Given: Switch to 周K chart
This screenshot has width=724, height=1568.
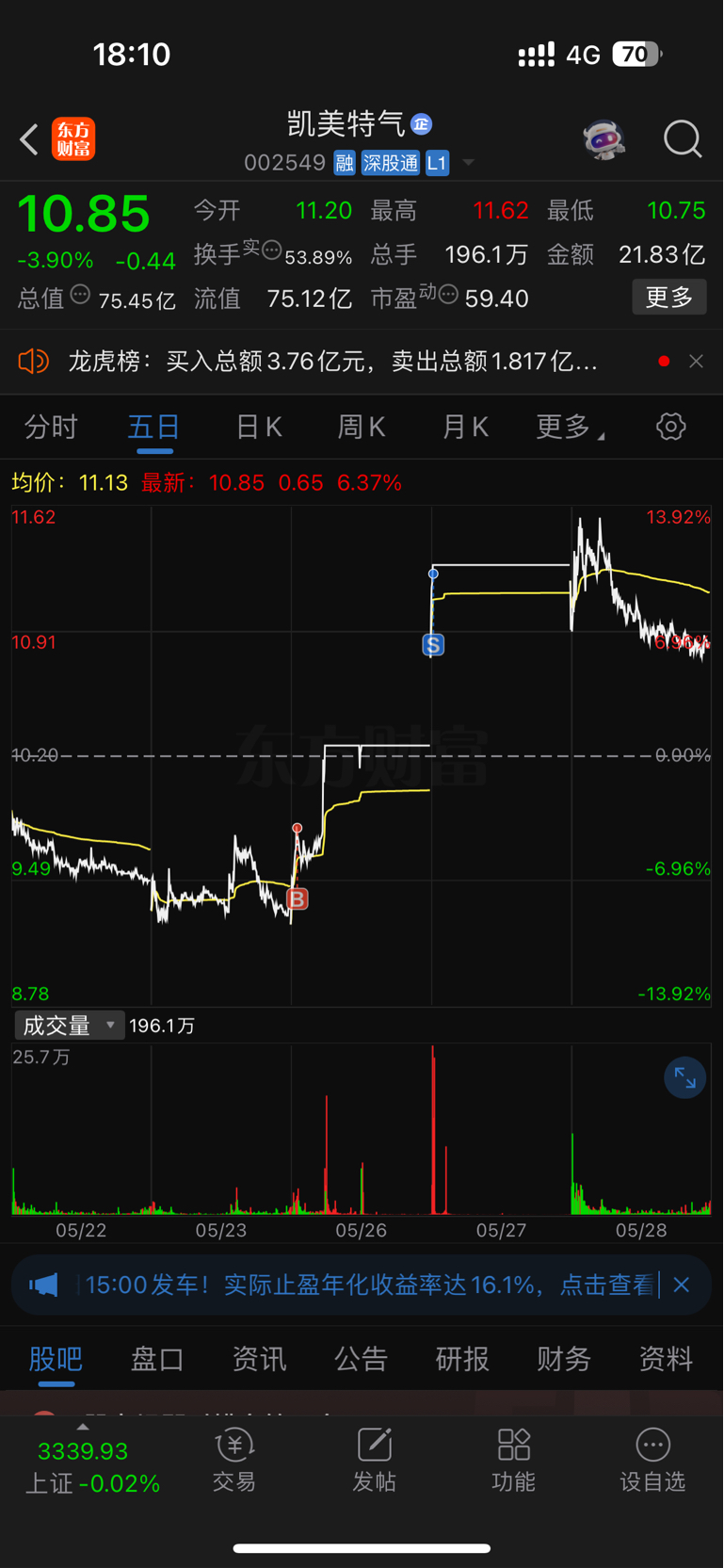Looking at the screenshot, I should tap(362, 428).
